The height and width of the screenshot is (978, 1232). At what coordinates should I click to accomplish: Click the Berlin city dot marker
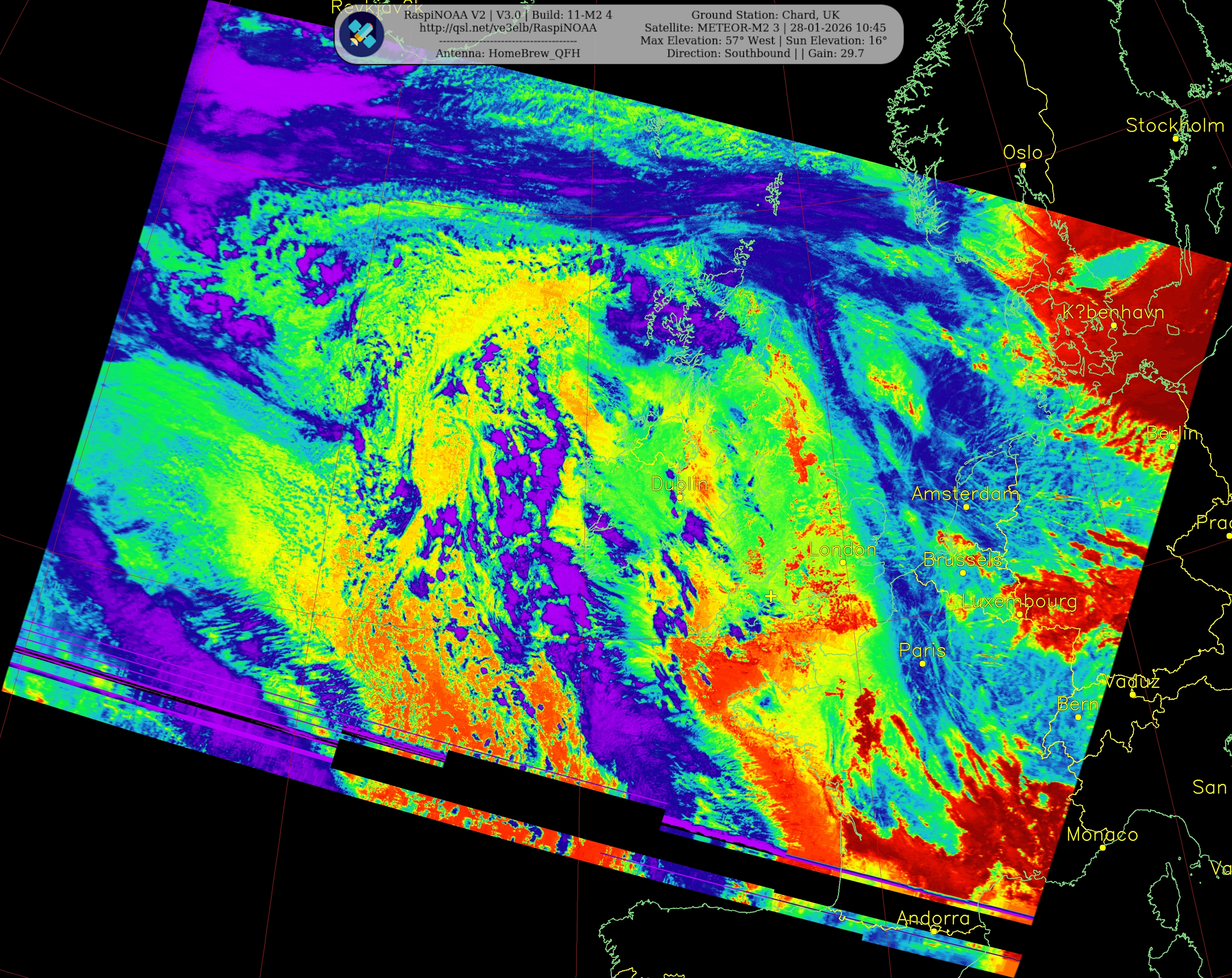pyautogui.click(x=1173, y=446)
